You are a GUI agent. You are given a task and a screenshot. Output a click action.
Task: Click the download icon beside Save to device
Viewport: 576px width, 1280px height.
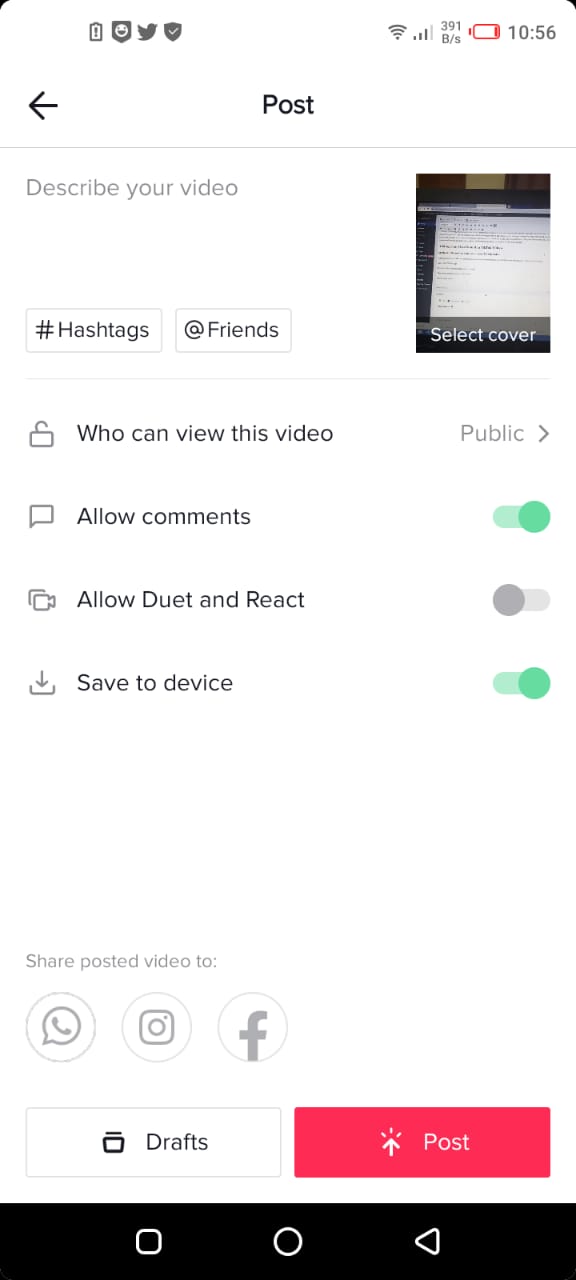point(41,683)
